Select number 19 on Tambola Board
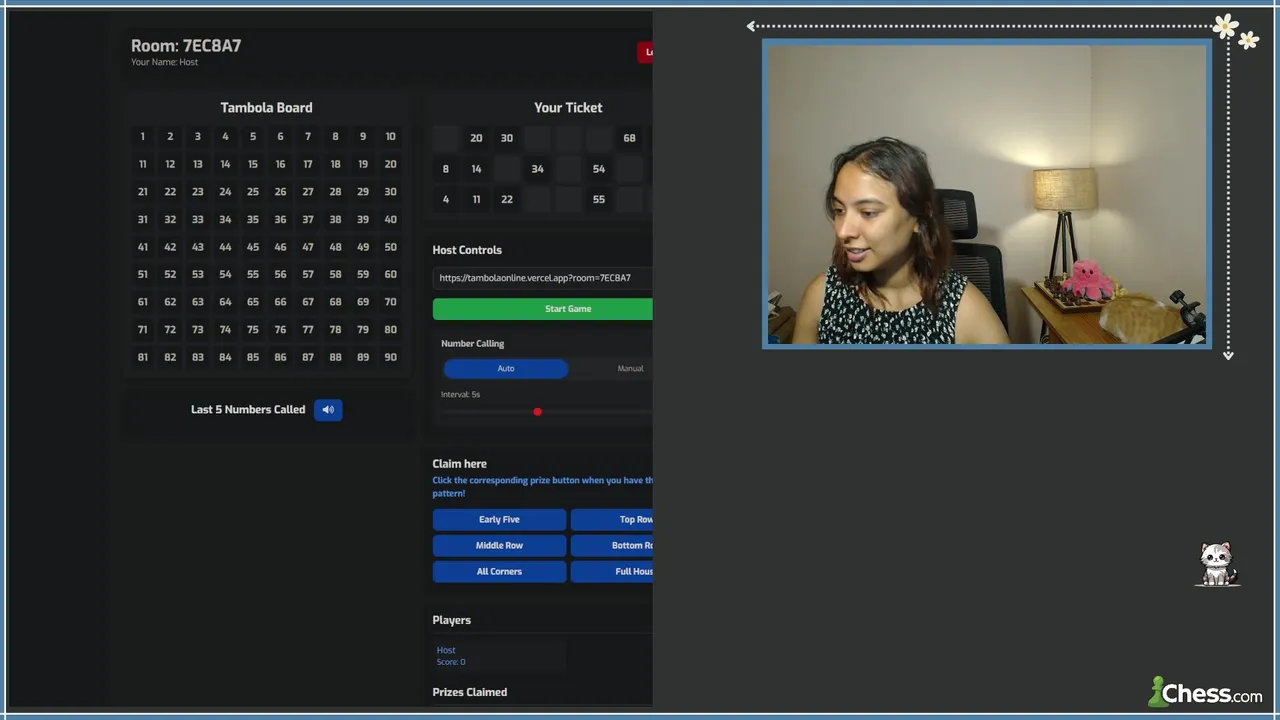This screenshot has width=1280, height=720. click(x=362, y=164)
